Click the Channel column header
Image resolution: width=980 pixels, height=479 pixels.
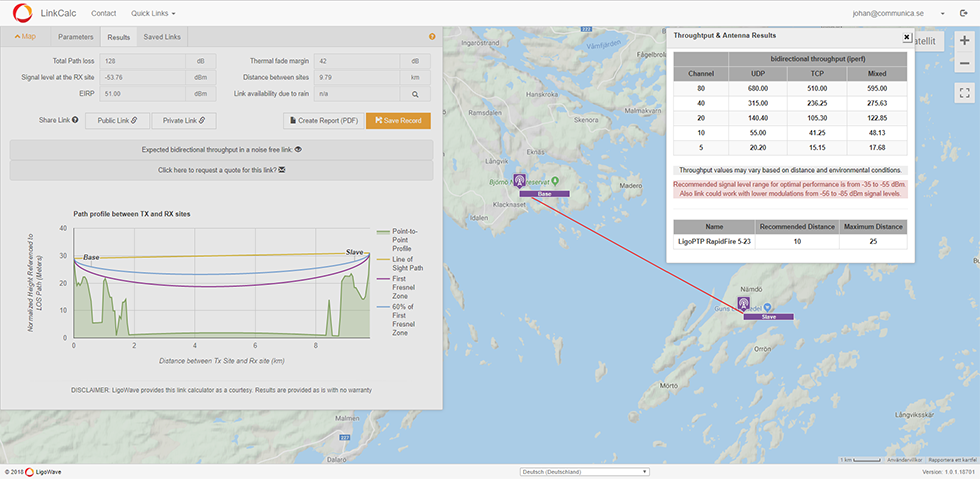[701, 74]
